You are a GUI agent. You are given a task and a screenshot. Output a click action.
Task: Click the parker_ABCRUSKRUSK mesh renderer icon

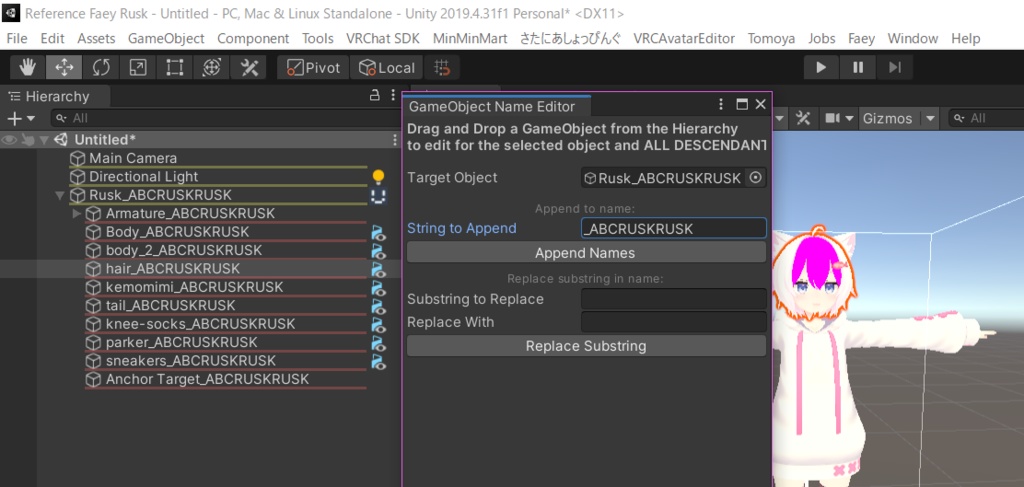(378, 342)
